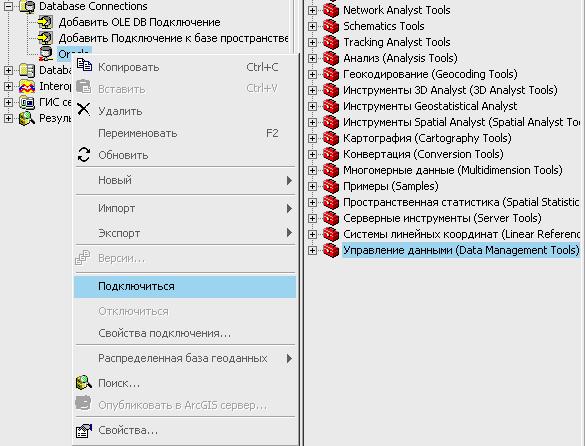Open the Новый submenu arrow
This screenshot has width=585, height=446.
(289, 180)
